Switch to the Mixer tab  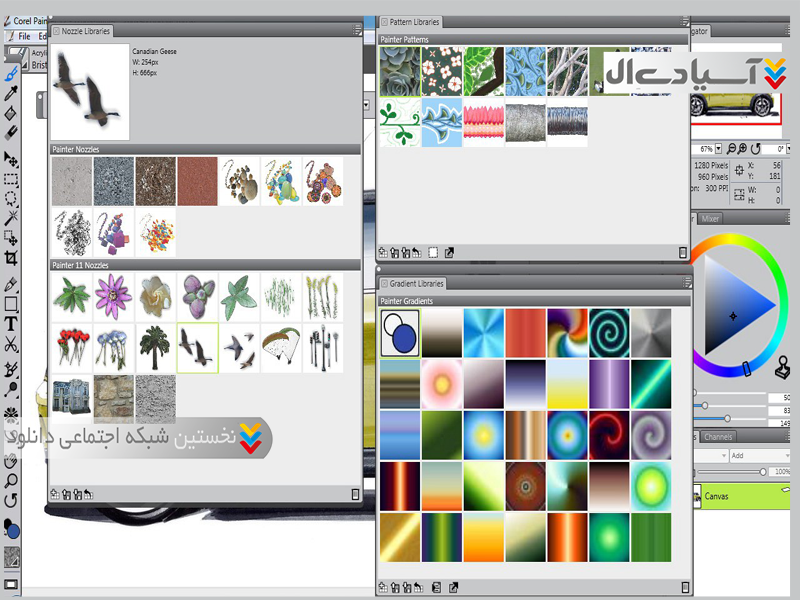coord(710,218)
